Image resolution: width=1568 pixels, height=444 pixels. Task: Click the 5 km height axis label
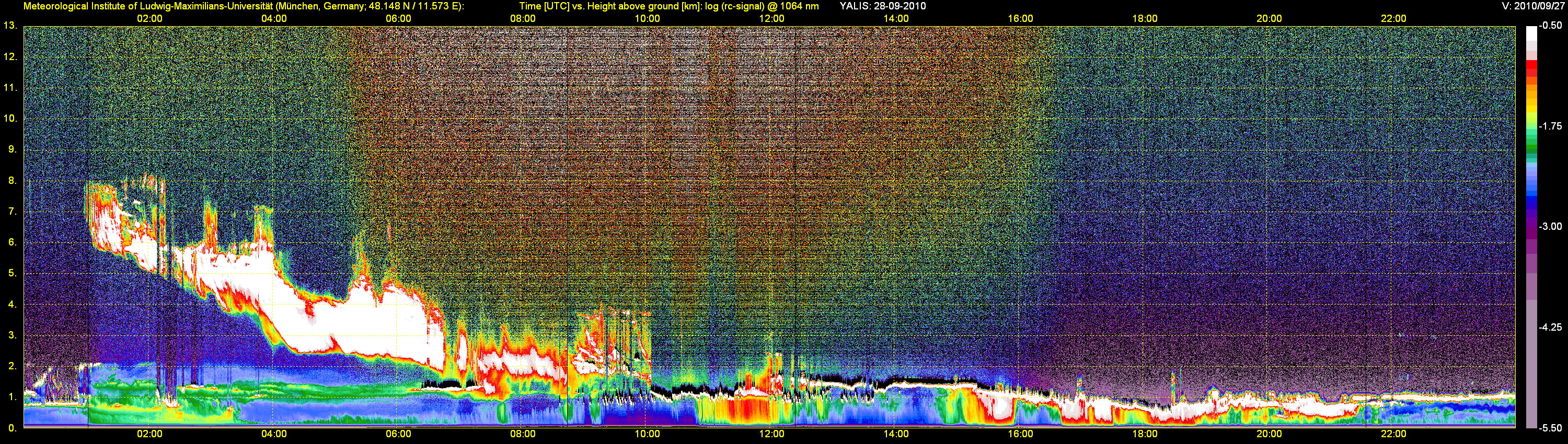point(12,273)
